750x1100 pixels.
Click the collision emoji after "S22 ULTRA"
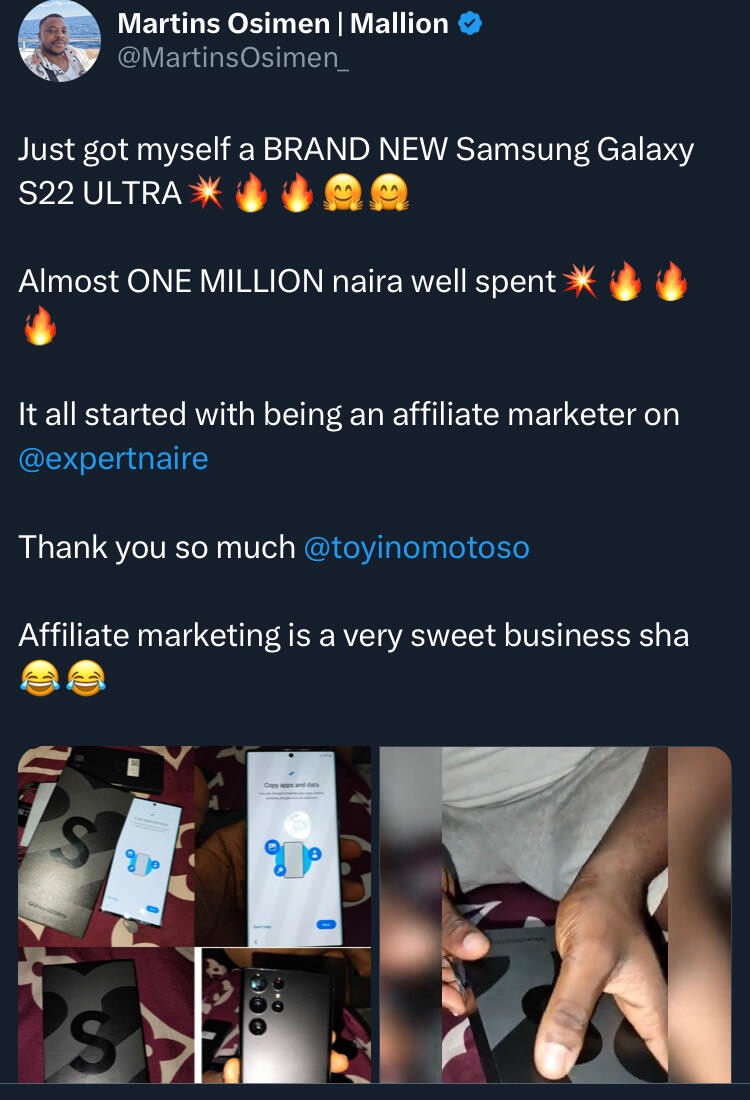coord(206,193)
